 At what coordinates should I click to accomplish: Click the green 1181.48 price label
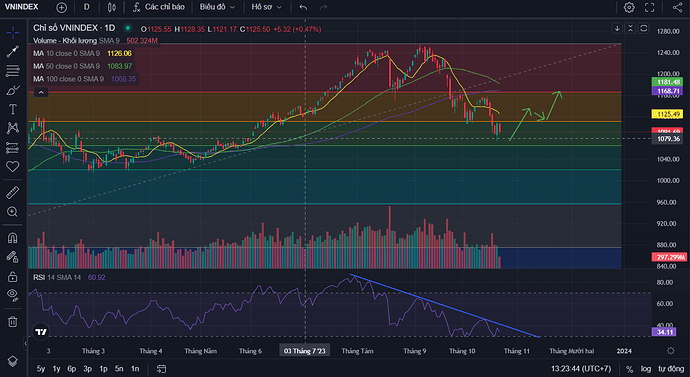(x=667, y=82)
